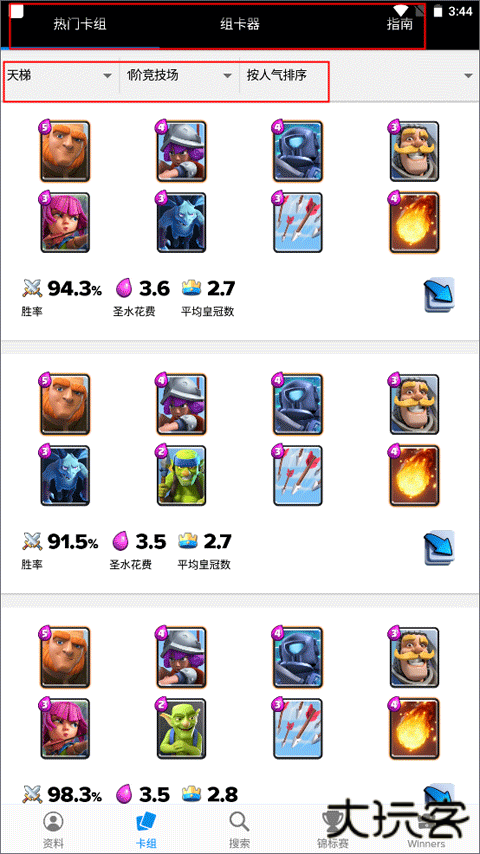Viewport: 480px width, 854px height.
Task: Tap the Giant card in first deck
Action: tap(65, 151)
